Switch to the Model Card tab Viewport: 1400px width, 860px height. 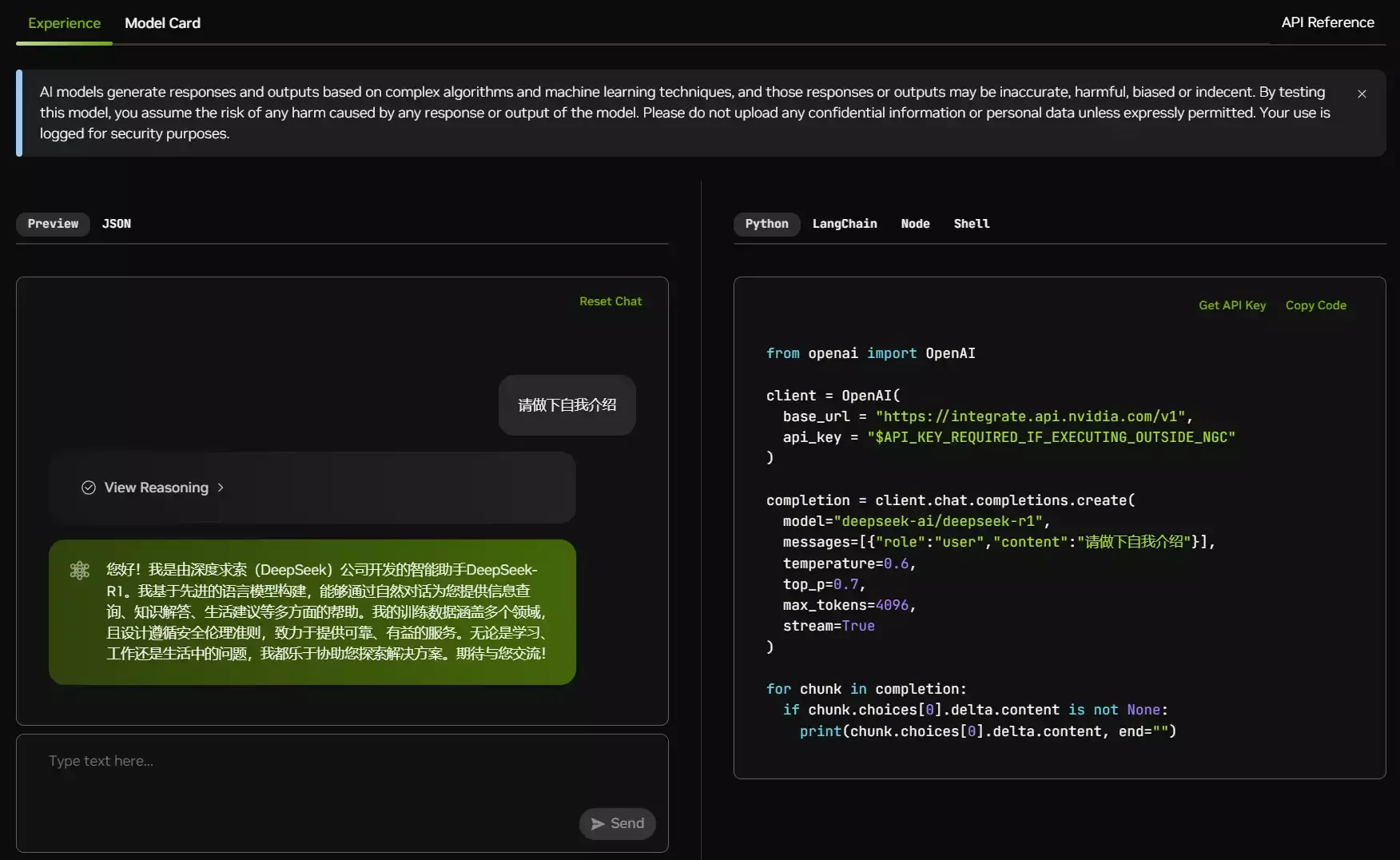[x=162, y=23]
